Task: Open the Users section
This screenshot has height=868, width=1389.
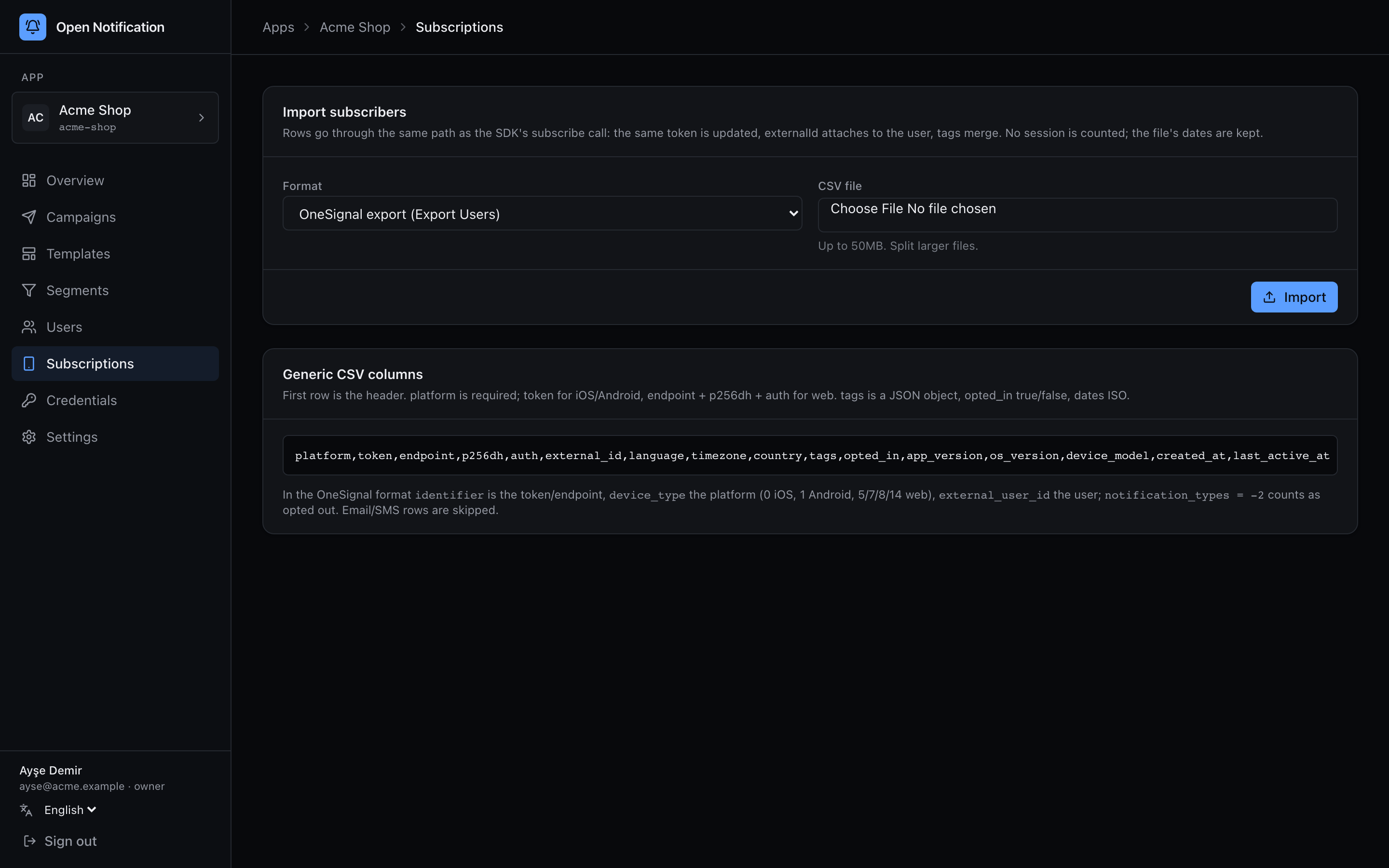Action: click(115, 327)
